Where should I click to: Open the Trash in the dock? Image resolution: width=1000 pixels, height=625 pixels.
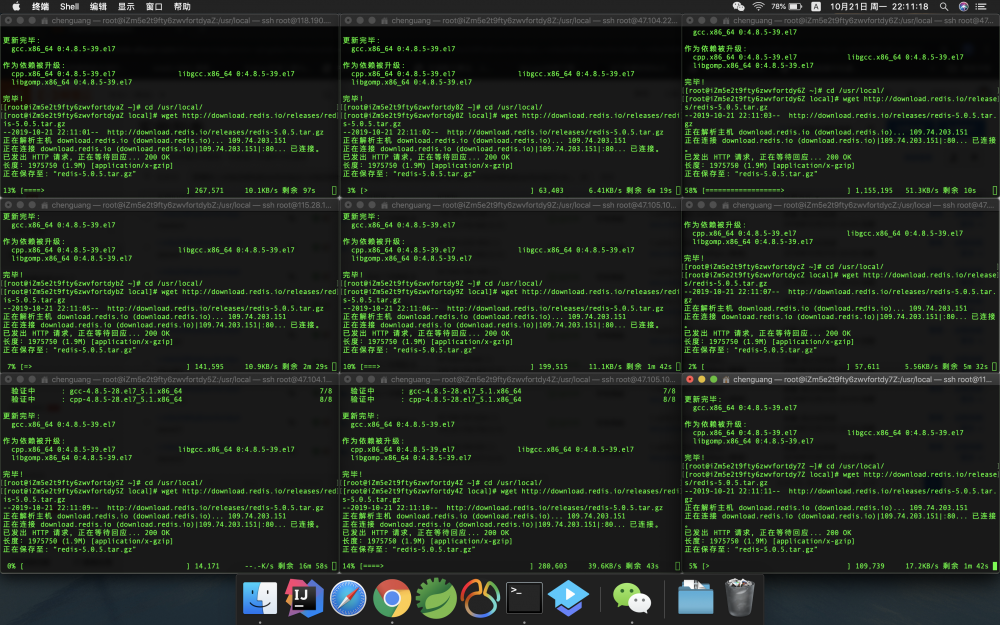point(740,597)
